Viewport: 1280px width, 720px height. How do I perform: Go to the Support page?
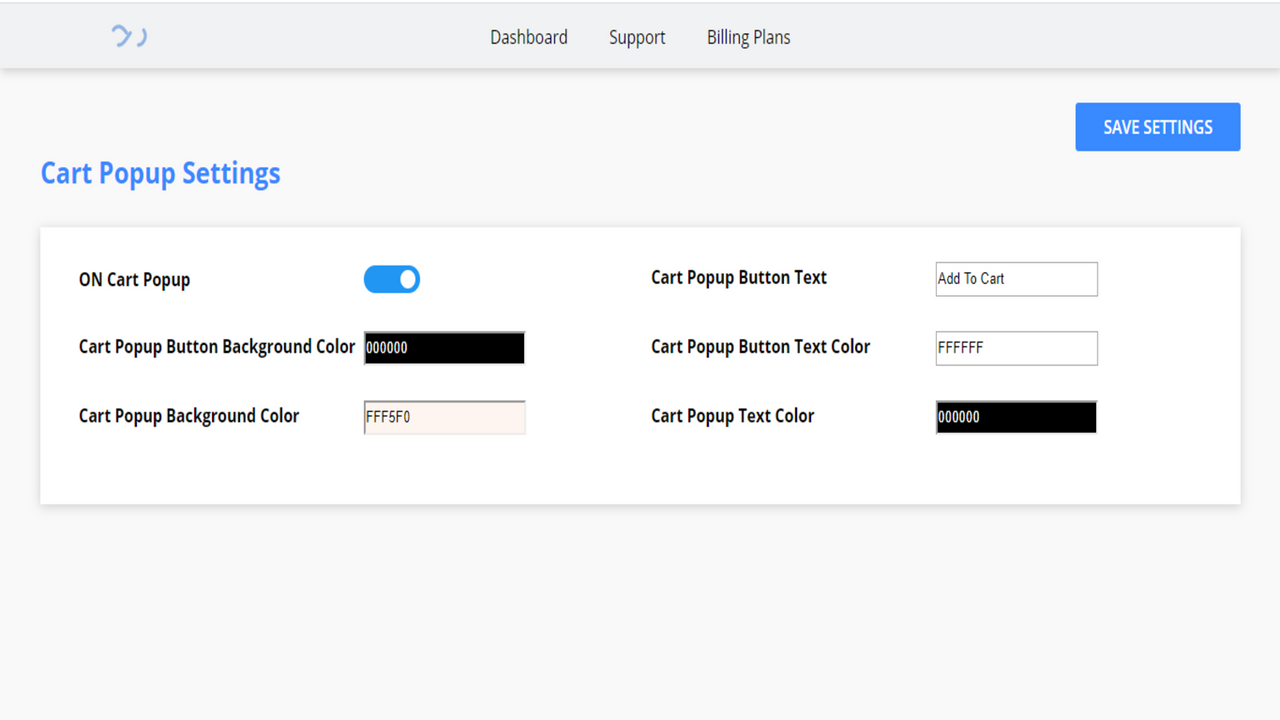pyautogui.click(x=637, y=37)
